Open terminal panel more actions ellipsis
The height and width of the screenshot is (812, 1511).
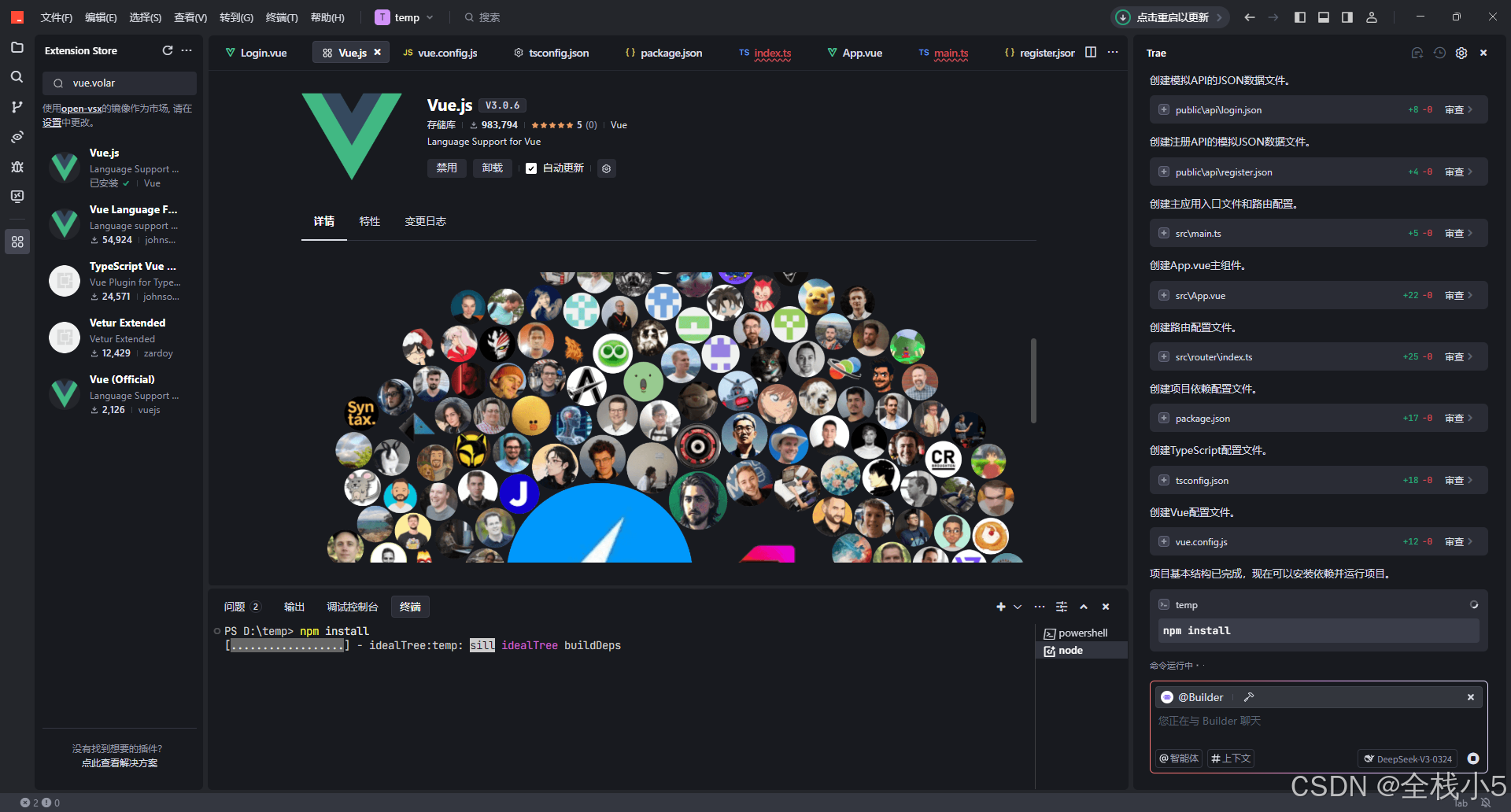click(1040, 607)
